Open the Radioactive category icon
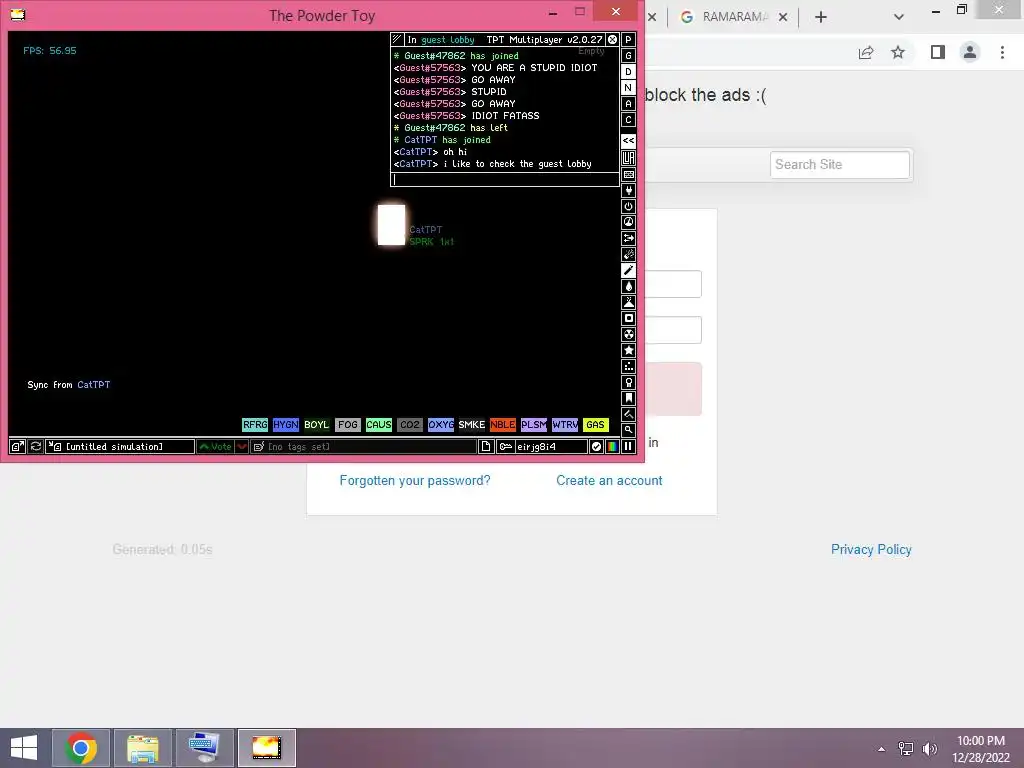1024x768 pixels. (x=628, y=334)
